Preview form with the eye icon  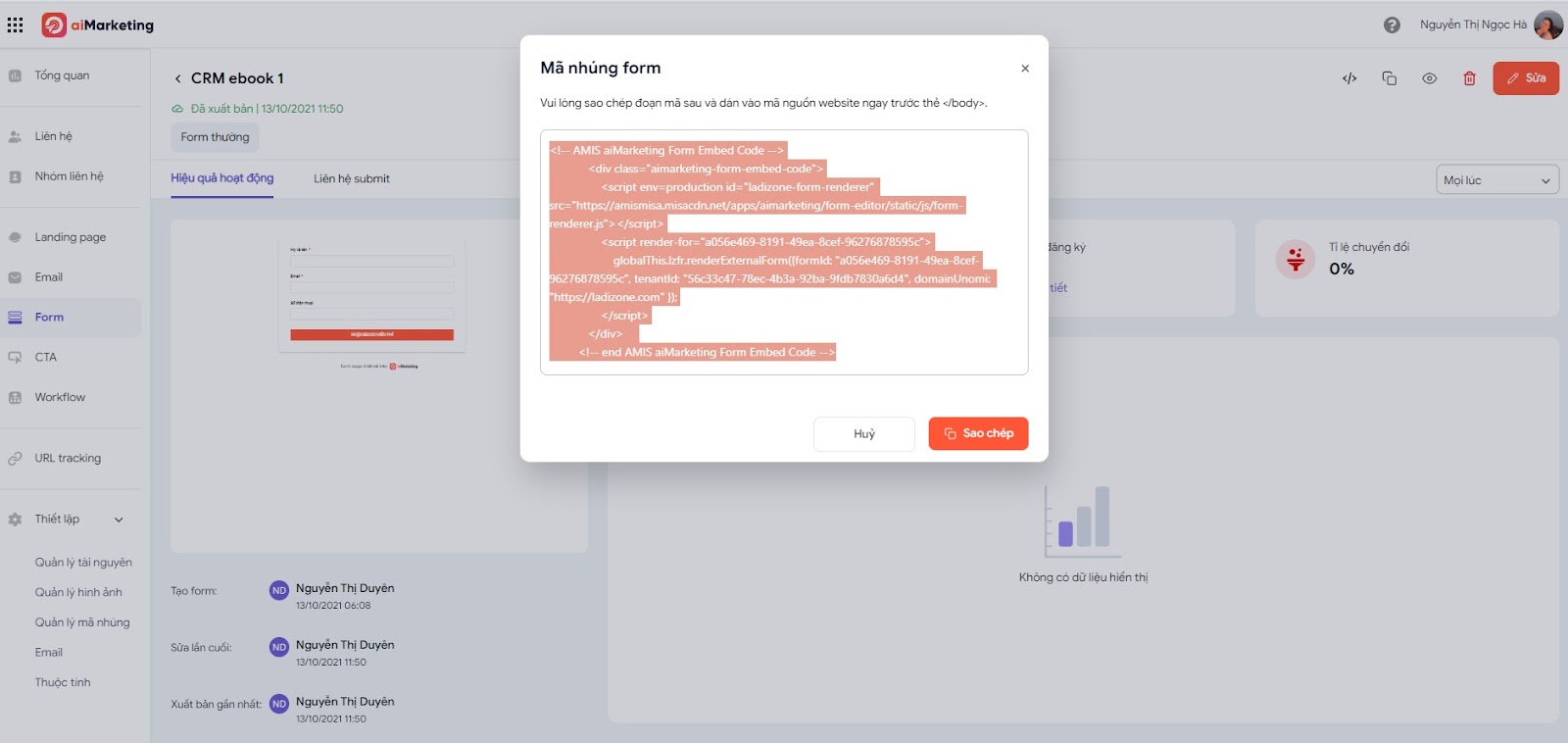[x=1430, y=78]
